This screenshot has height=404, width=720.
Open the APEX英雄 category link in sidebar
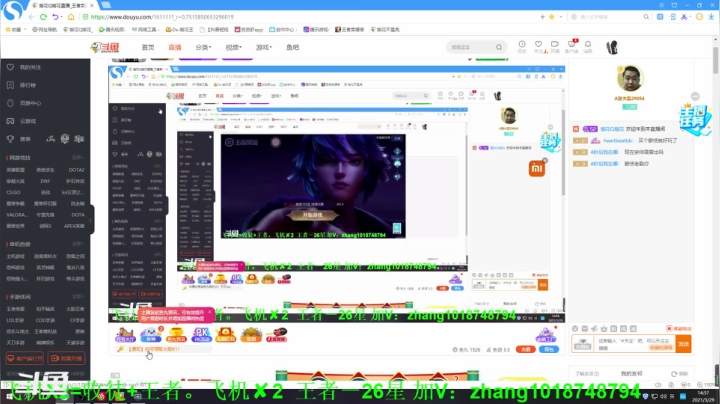74,226
